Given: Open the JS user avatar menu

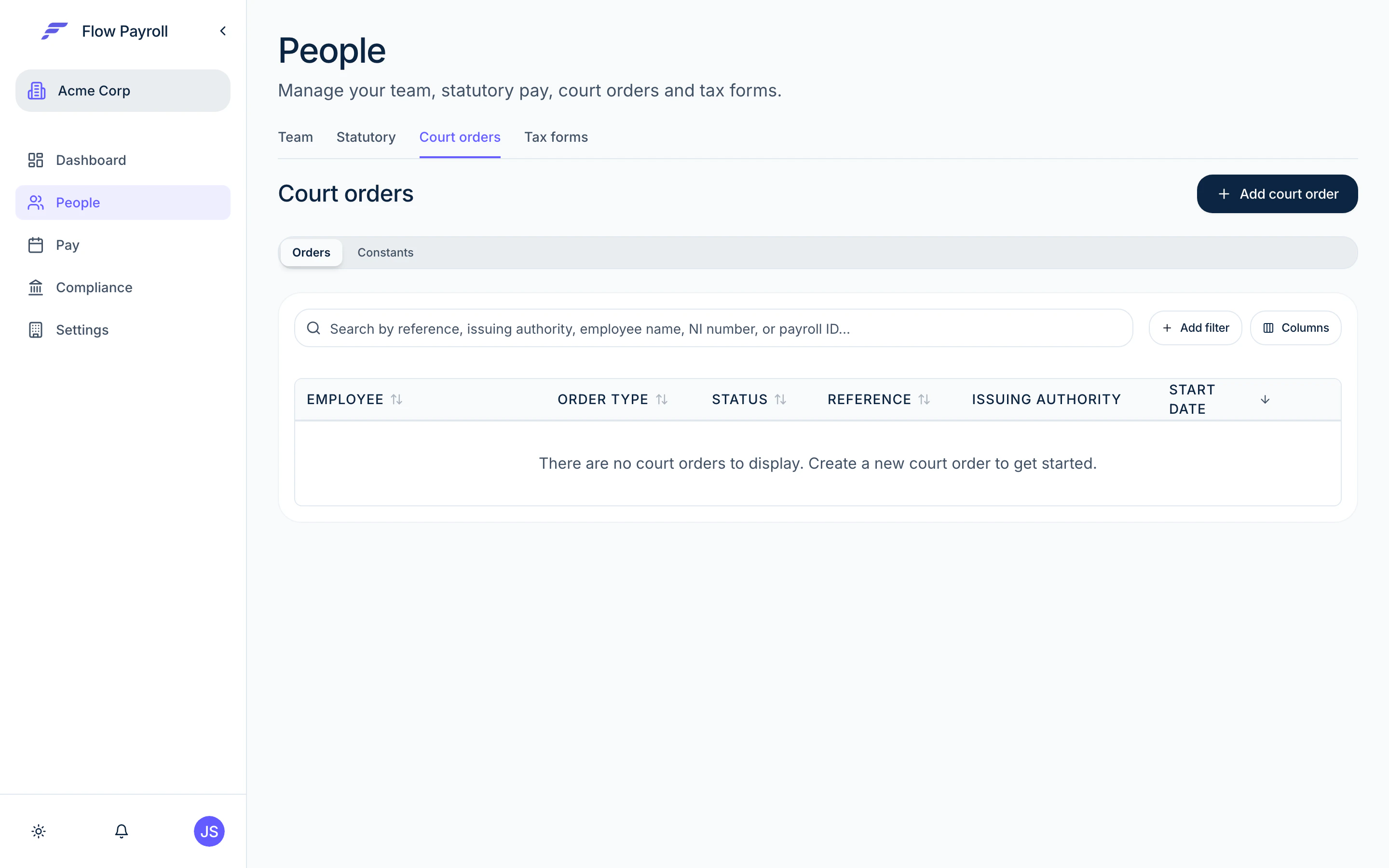Looking at the screenshot, I should 209,831.
